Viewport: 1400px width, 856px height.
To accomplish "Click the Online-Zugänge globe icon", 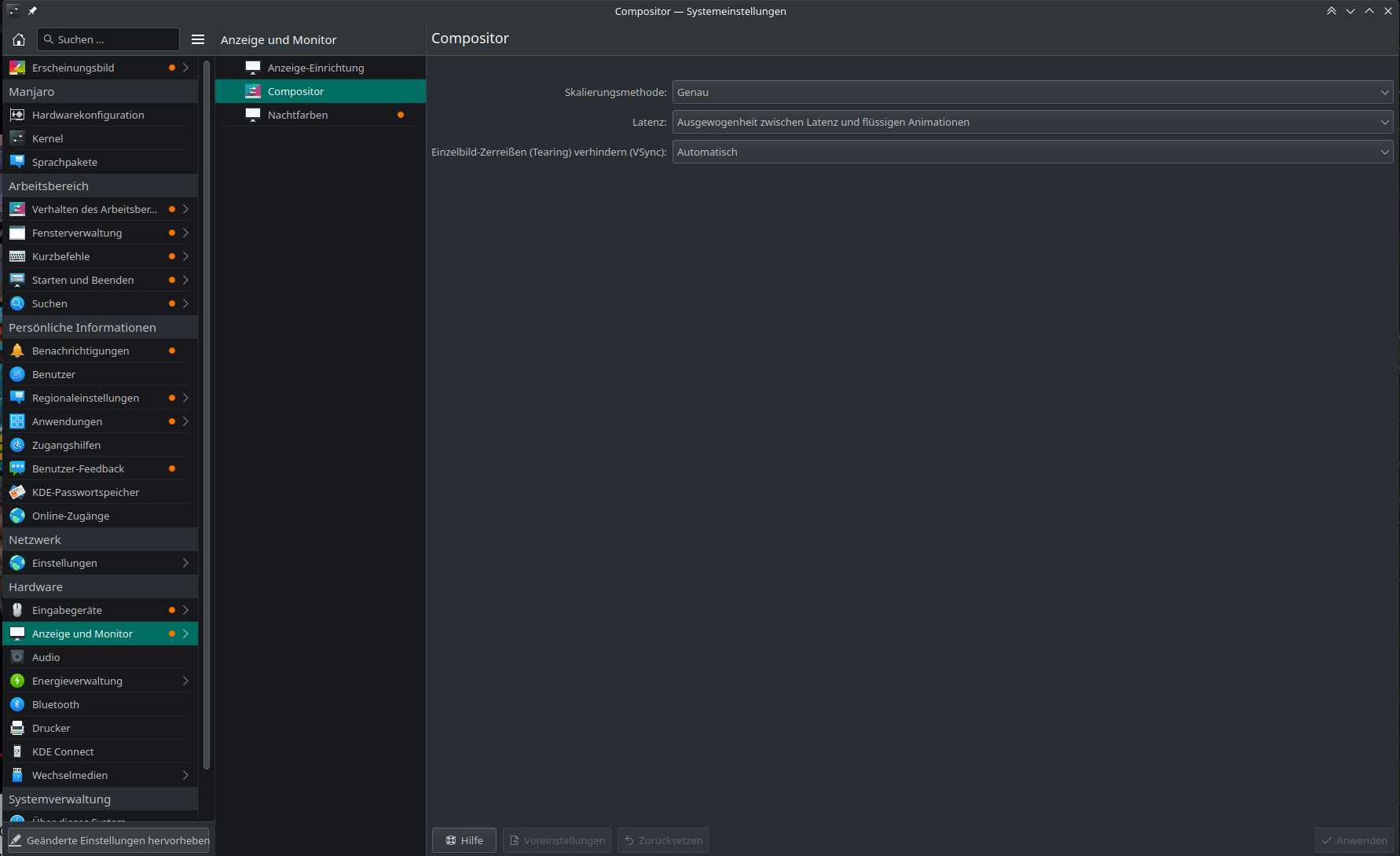I will [x=17, y=516].
